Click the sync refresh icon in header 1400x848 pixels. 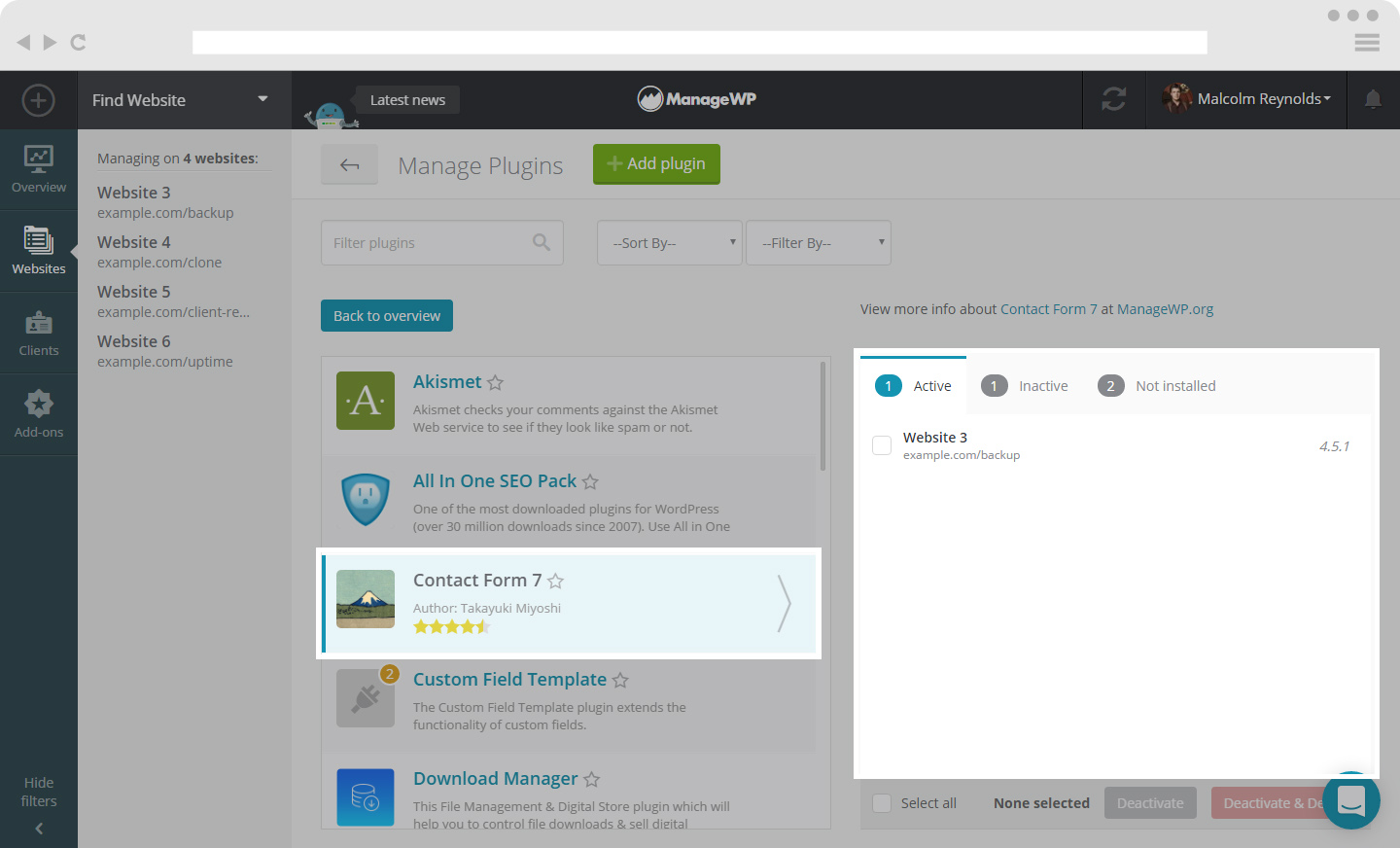(x=1113, y=99)
